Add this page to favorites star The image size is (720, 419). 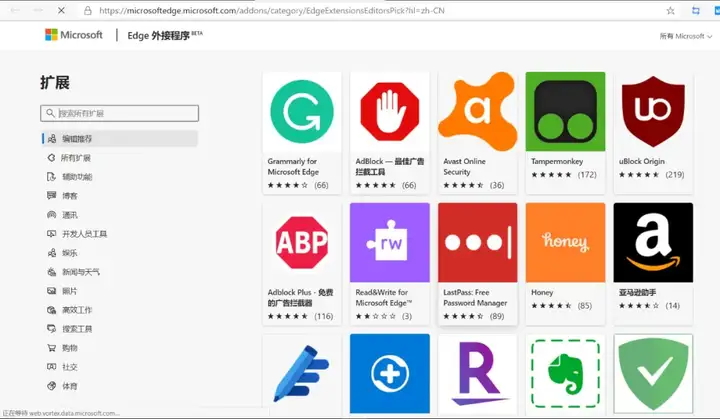pyautogui.click(x=670, y=11)
